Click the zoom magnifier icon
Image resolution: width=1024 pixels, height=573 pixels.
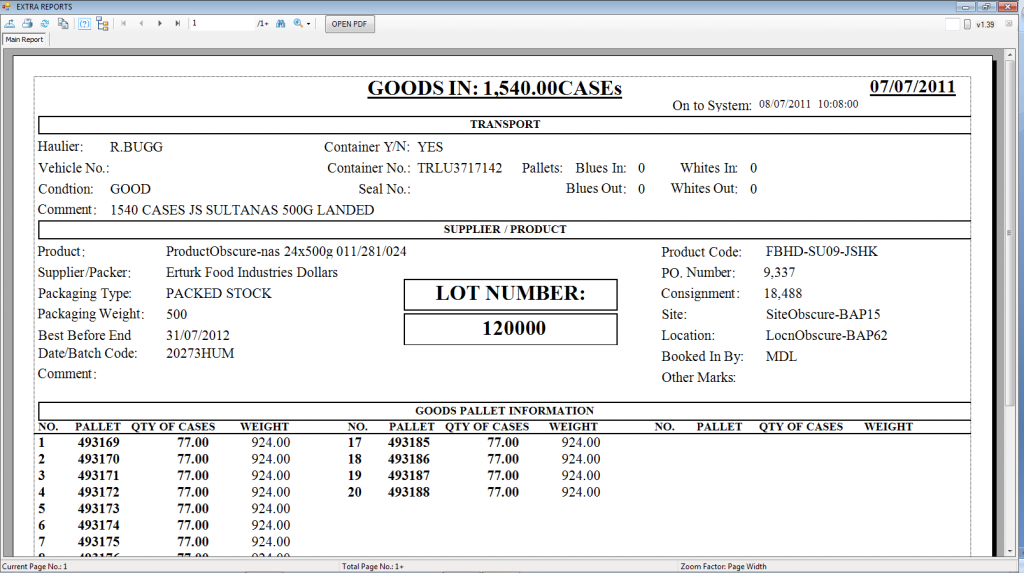[x=298, y=23]
